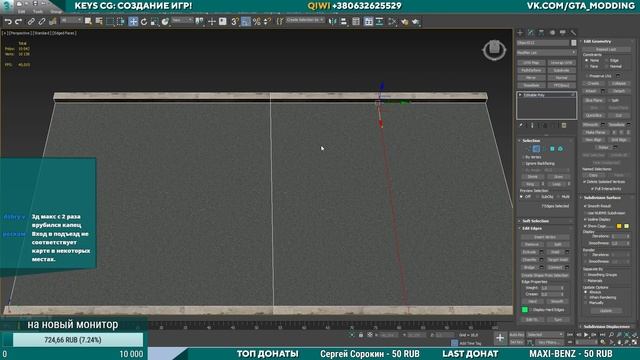Select Edge sub-object level icon
The height and width of the screenshot is (360, 640).
click(536, 149)
